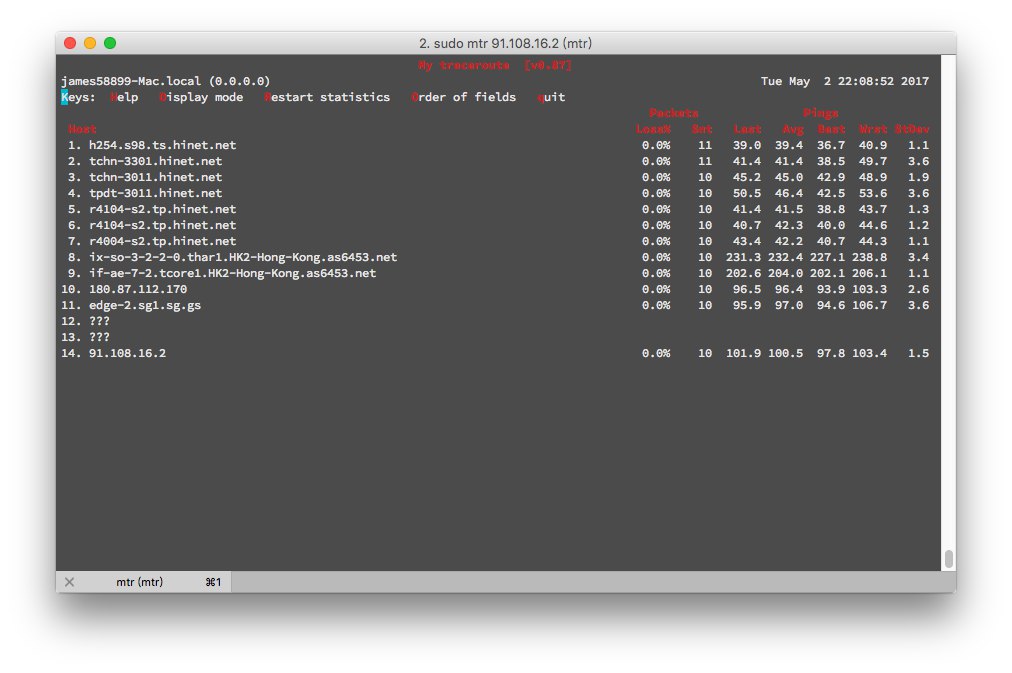Click the window title sudo mtr 91.108.16.2
Screen dimensions: 1012x673
[505, 43]
